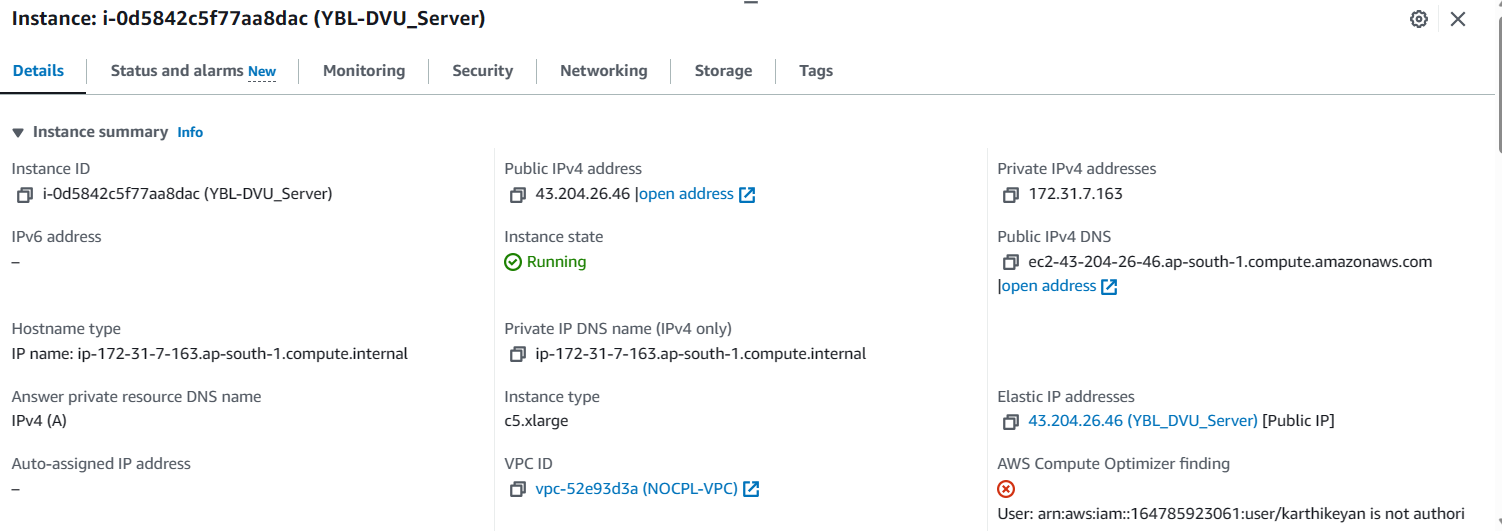The height and width of the screenshot is (531, 1502).
Task: Click the 172.31.7.163 private IP value
Action: coord(1076,194)
